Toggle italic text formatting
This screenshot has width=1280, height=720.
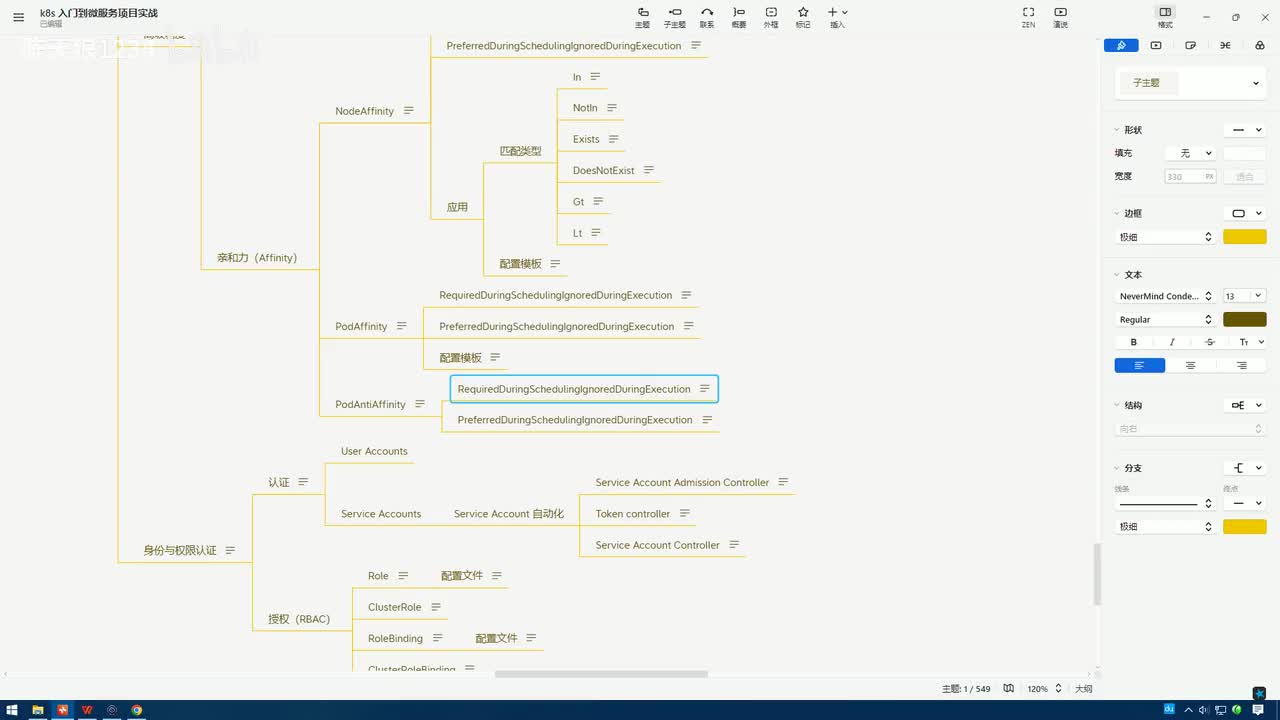pyautogui.click(x=1172, y=342)
